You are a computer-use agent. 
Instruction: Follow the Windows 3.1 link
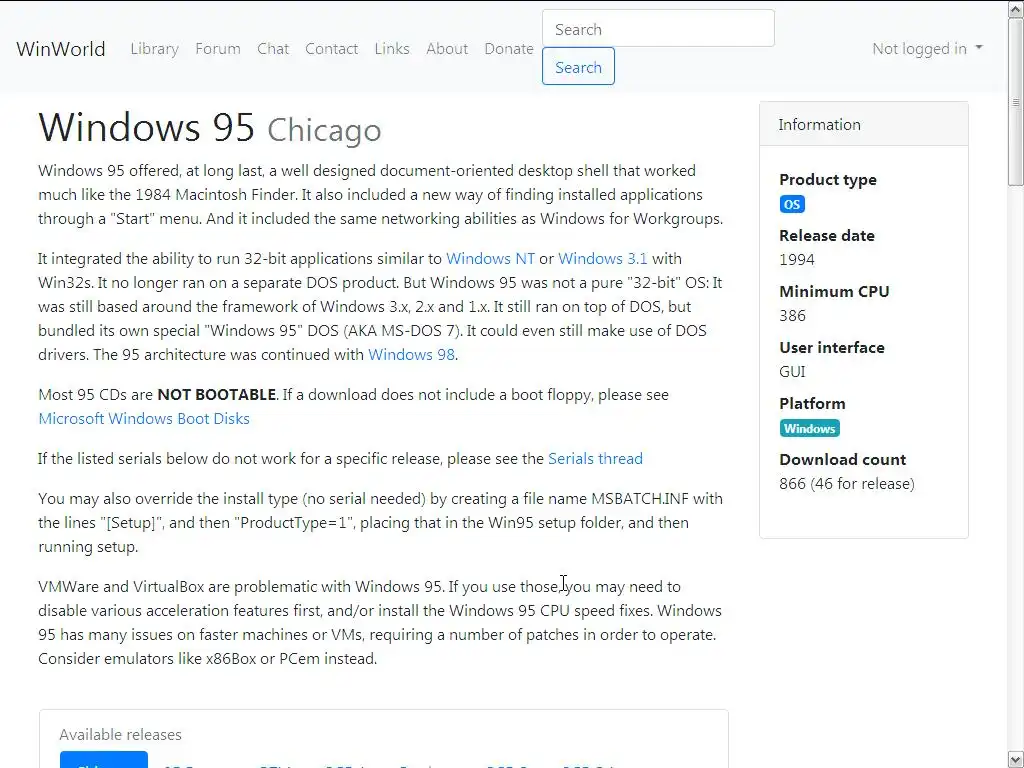click(x=603, y=259)
